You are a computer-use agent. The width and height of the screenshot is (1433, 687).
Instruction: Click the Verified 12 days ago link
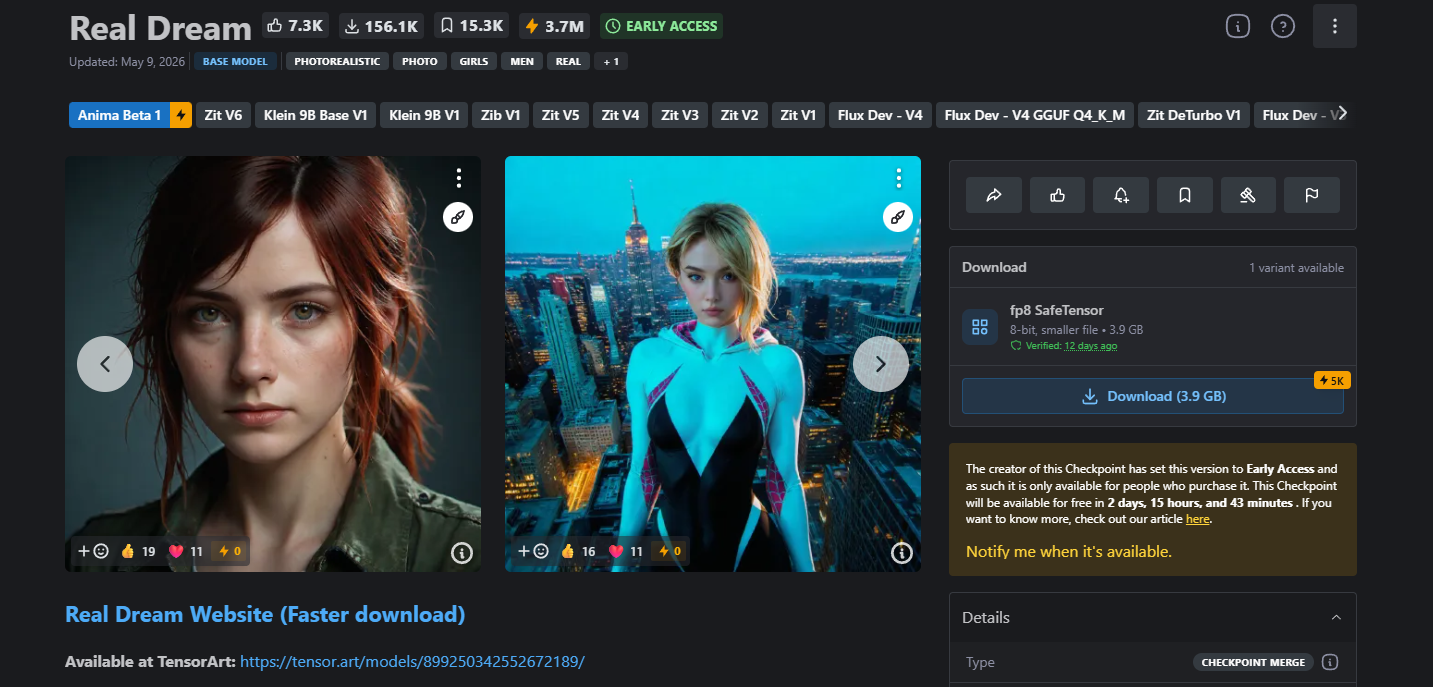point(1090,346)
